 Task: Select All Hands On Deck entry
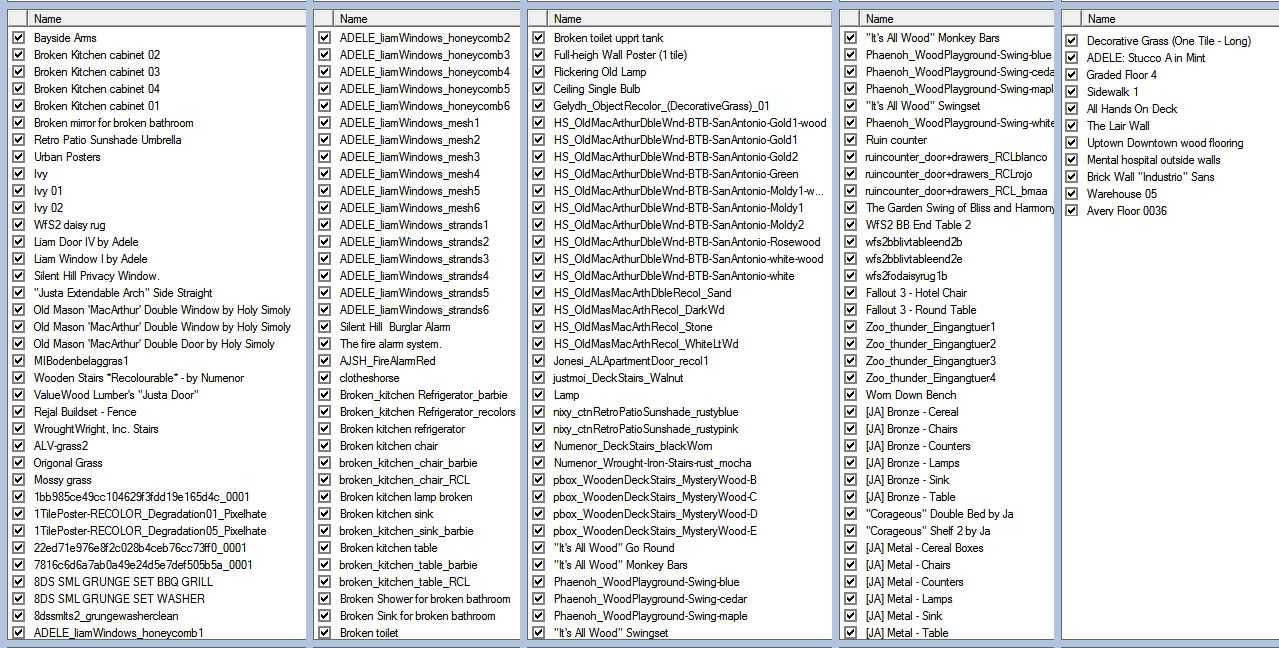point(1132,109)
